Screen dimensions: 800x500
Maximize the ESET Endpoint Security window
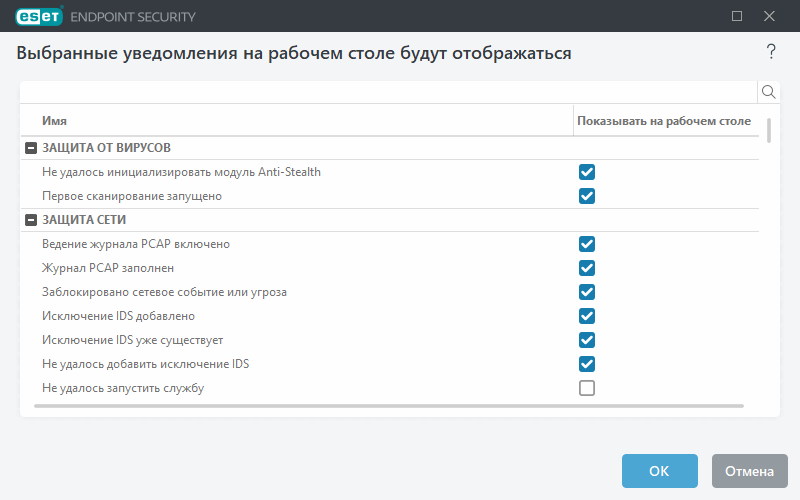point(737,16)
